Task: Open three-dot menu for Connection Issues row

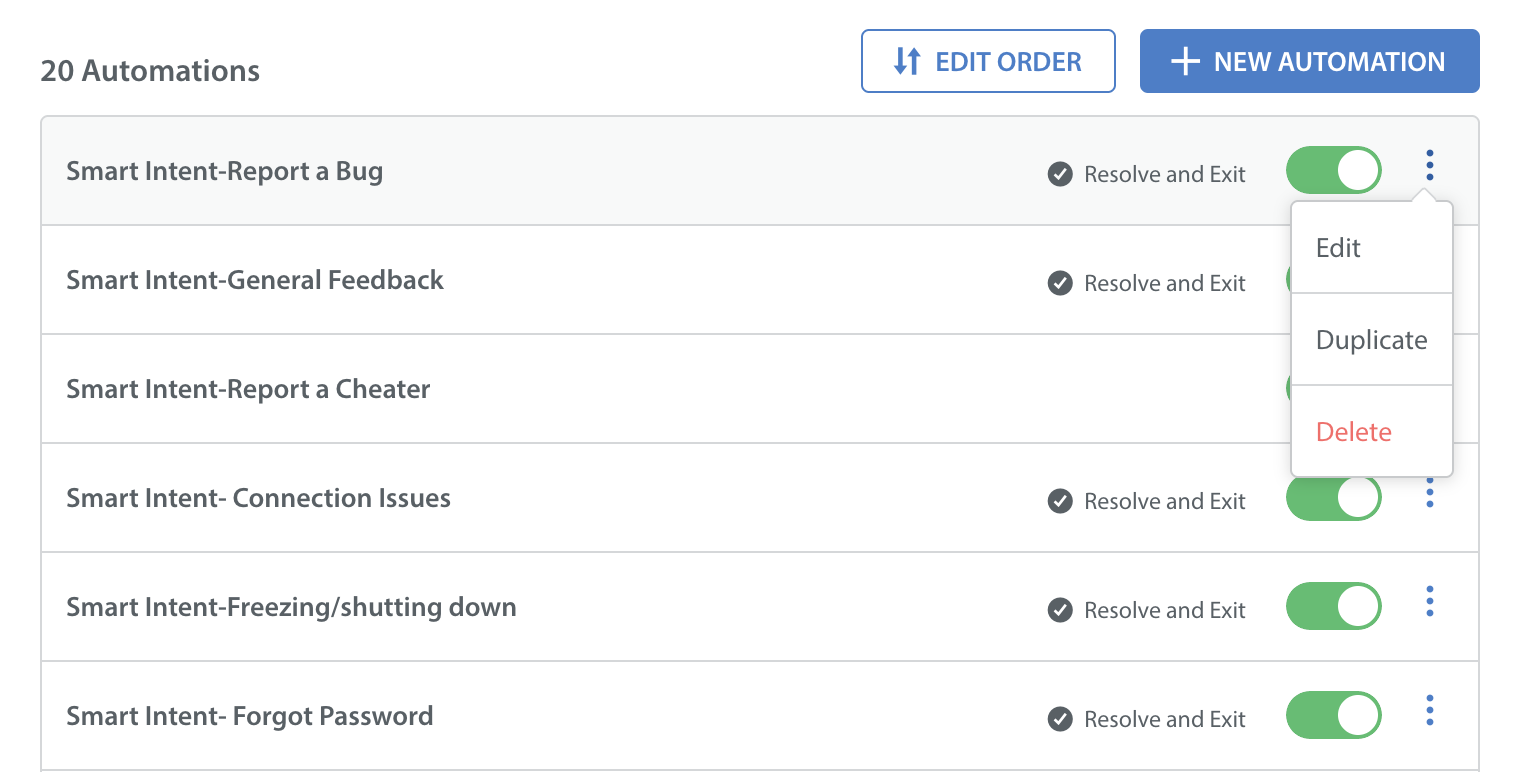Action: (1430, 494)
